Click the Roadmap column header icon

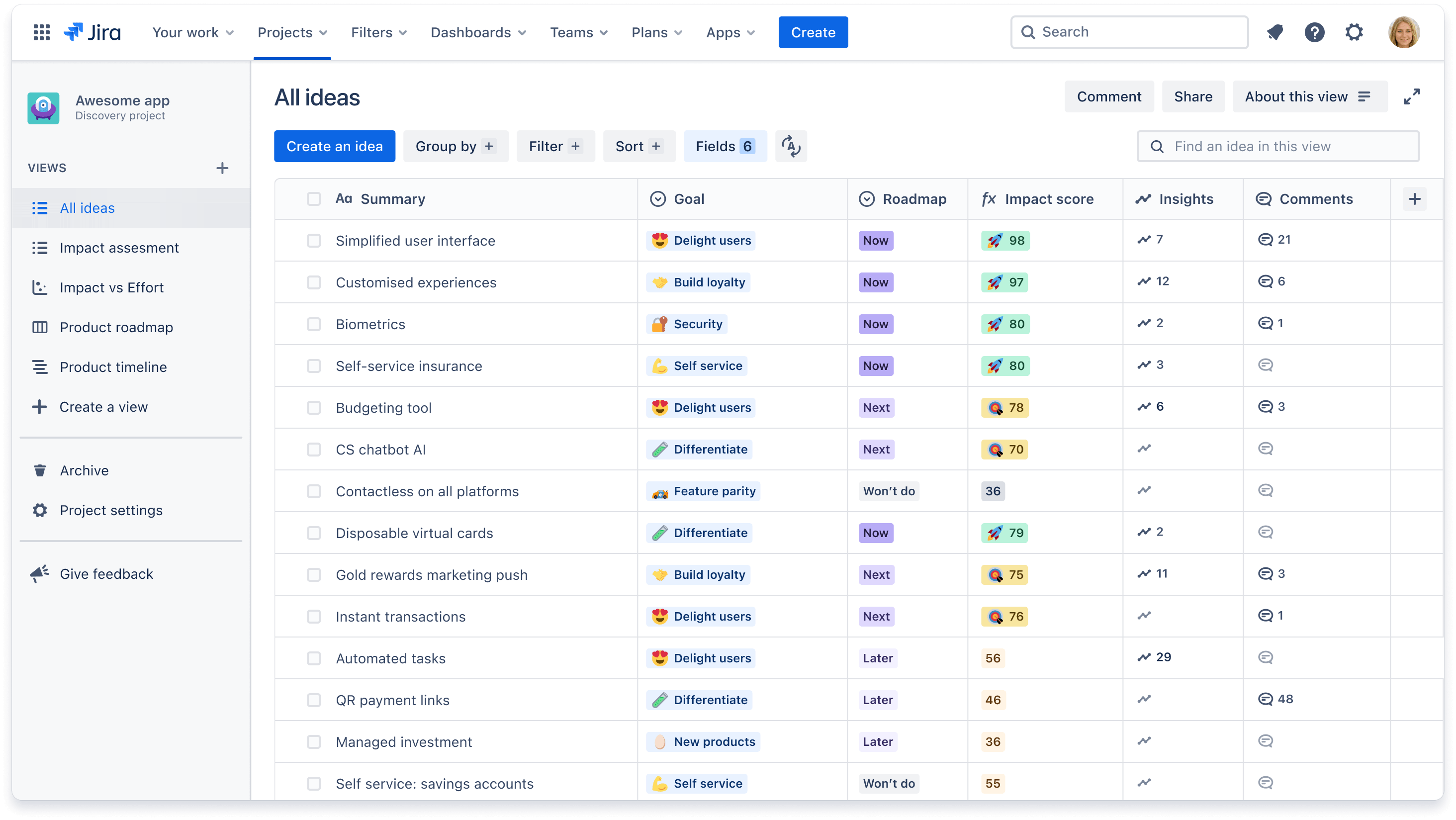[x=865, y=199]
